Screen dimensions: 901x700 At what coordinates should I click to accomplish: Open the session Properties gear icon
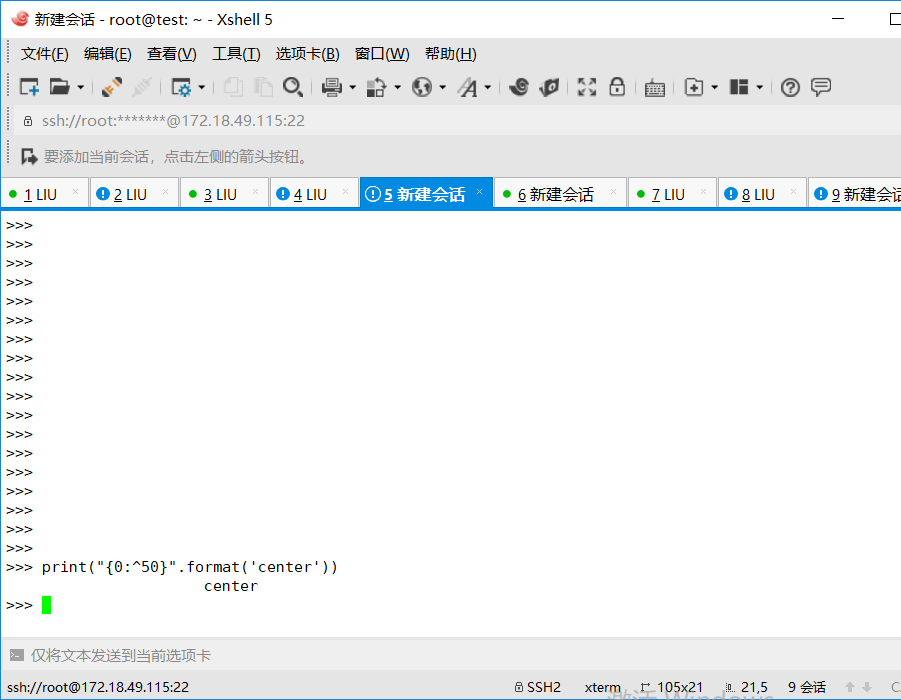click(x=181, y=87)
